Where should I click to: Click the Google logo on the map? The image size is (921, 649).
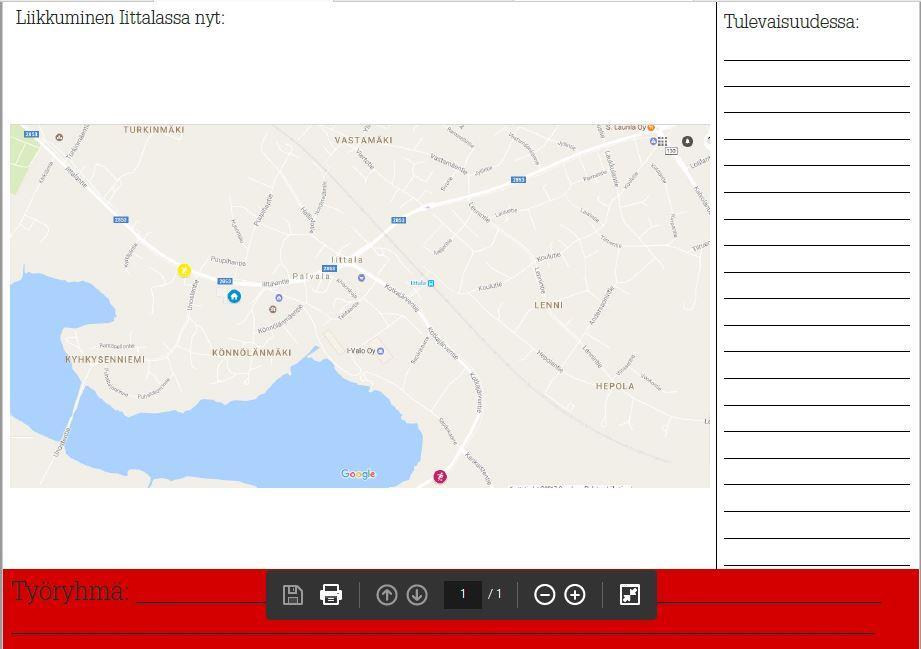click(358, 474)
